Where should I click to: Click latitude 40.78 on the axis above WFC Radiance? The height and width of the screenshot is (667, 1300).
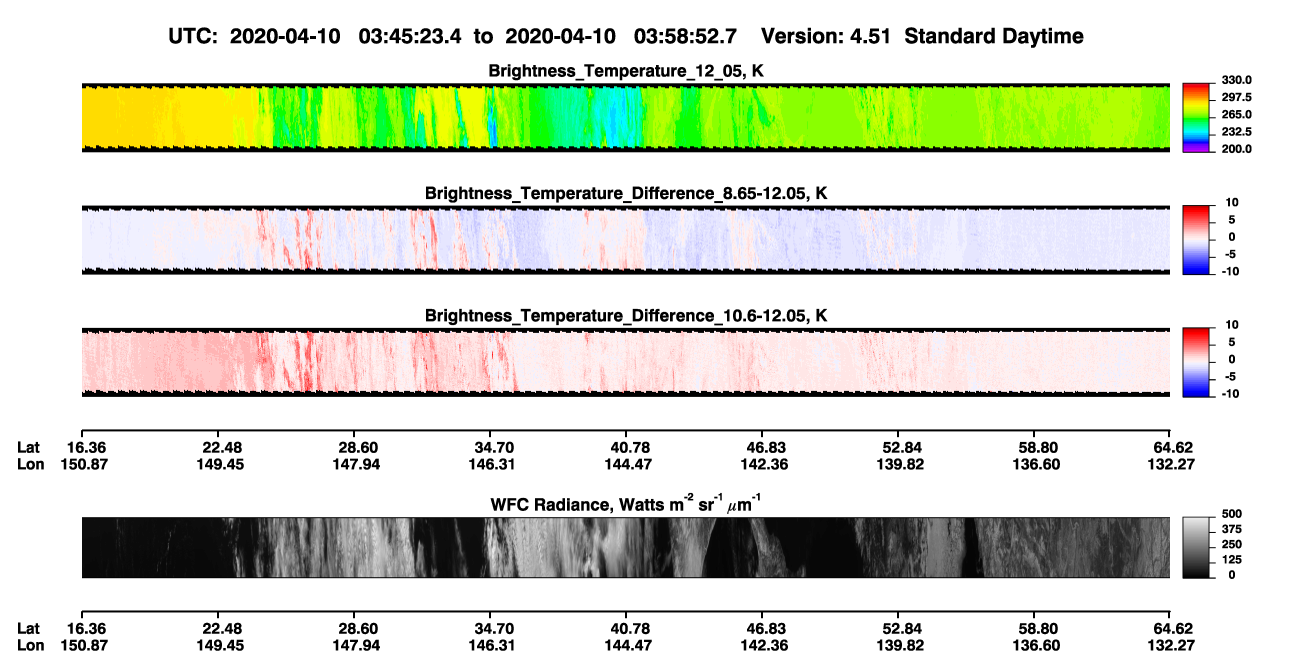pos(626,447)
